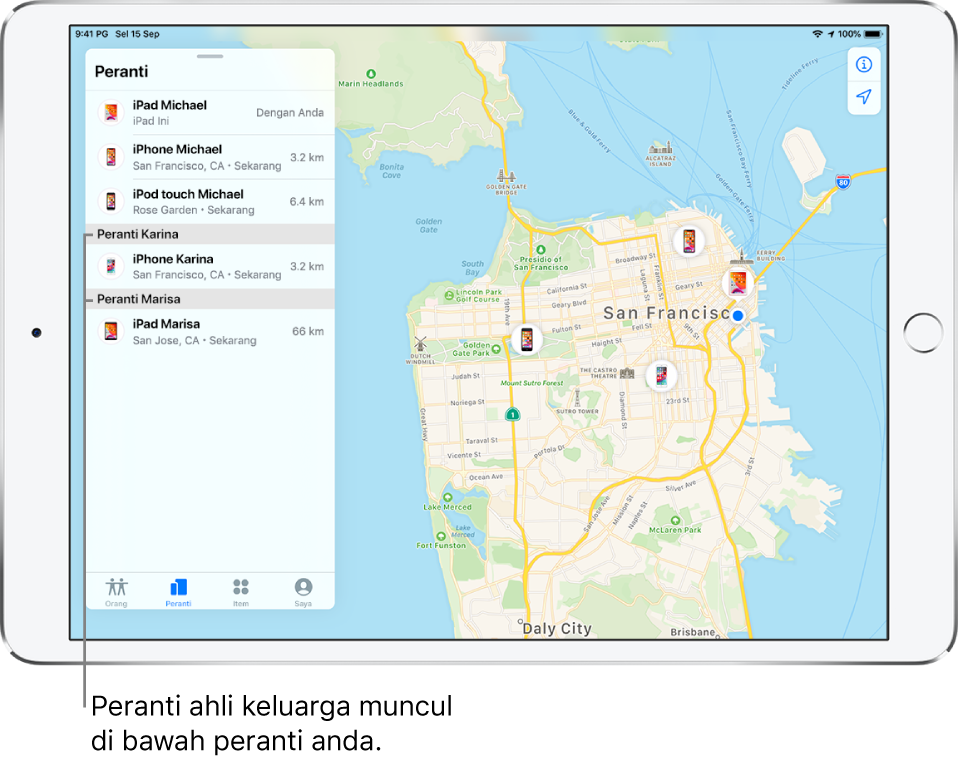Switch to the Item tab
The image size is (958, 763).
tap(241, 592)
